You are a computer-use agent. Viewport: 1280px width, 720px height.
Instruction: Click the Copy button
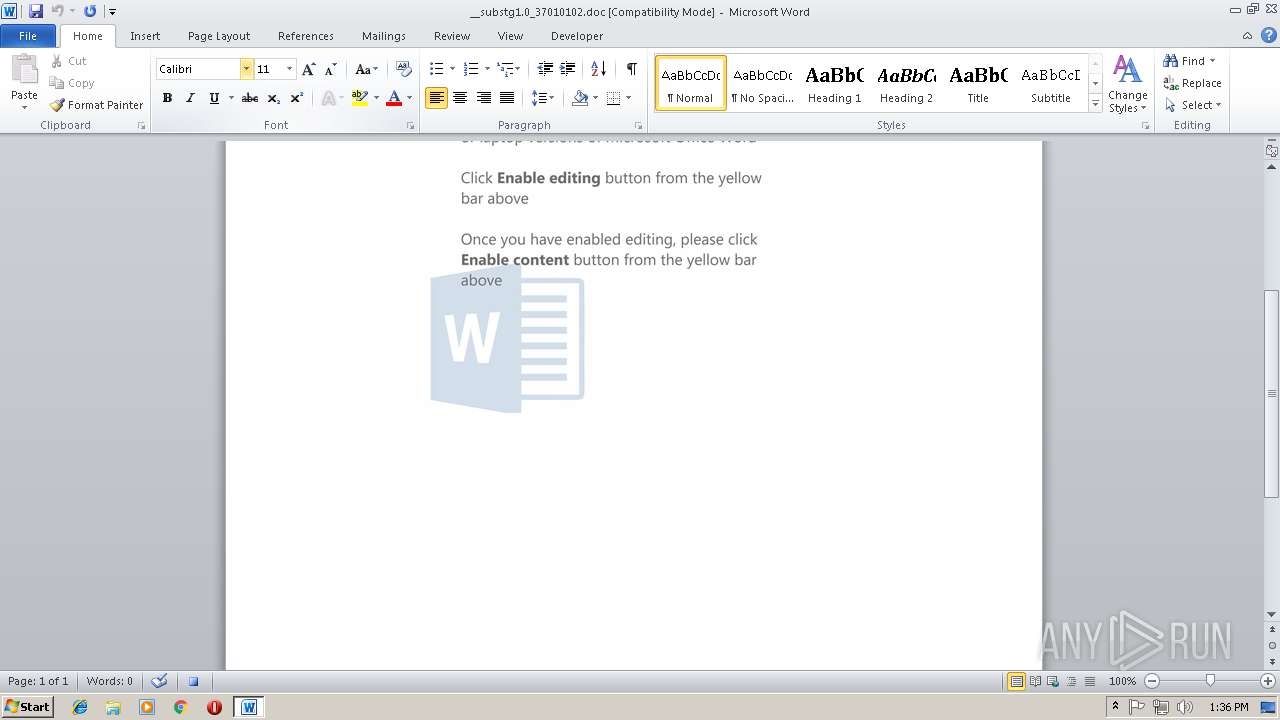coord(72,83)
